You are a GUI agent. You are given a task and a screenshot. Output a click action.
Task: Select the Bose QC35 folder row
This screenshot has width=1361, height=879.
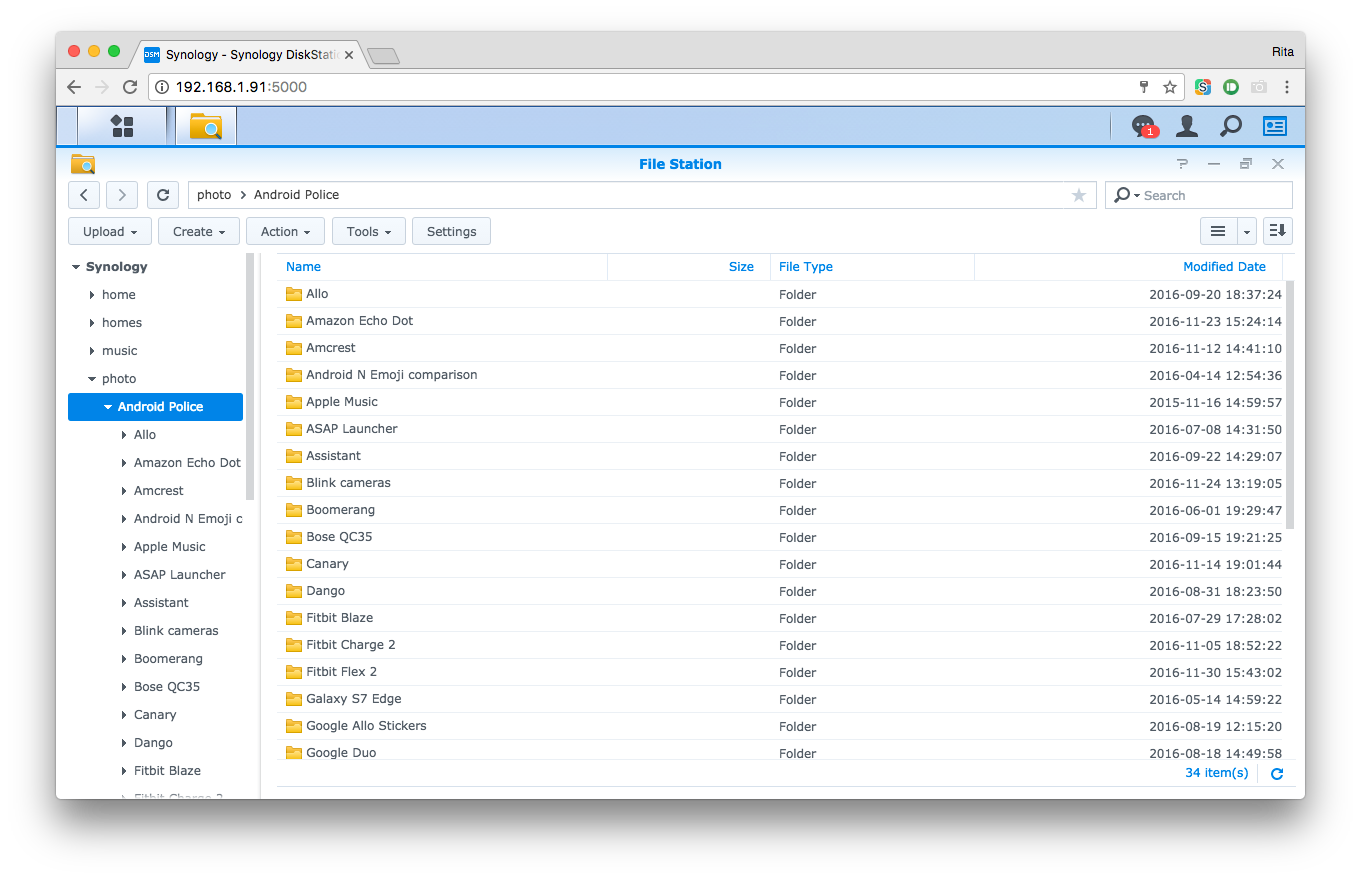(x=779, y=537)
